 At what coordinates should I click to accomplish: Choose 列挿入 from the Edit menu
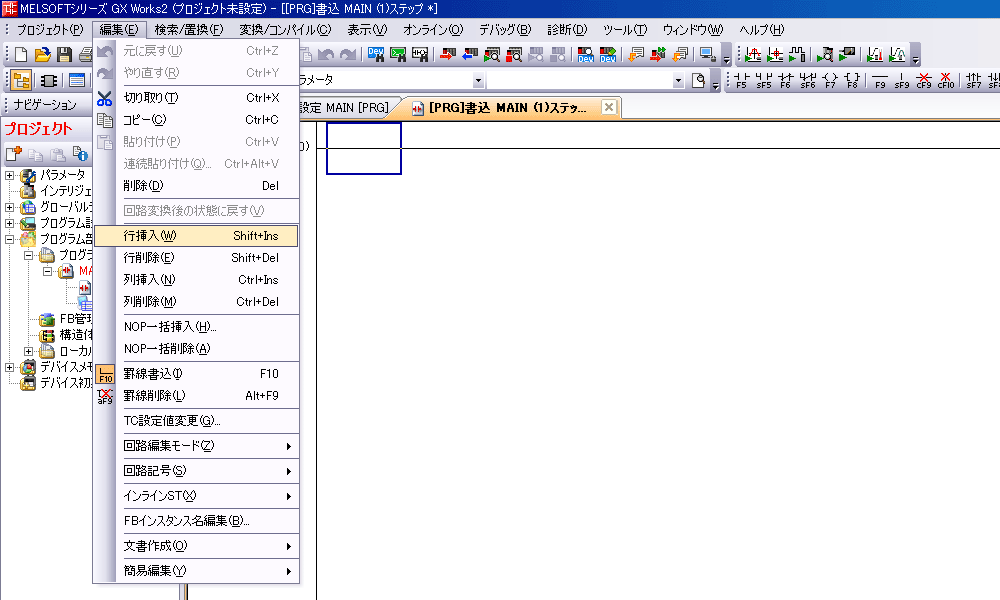(196, 279)
